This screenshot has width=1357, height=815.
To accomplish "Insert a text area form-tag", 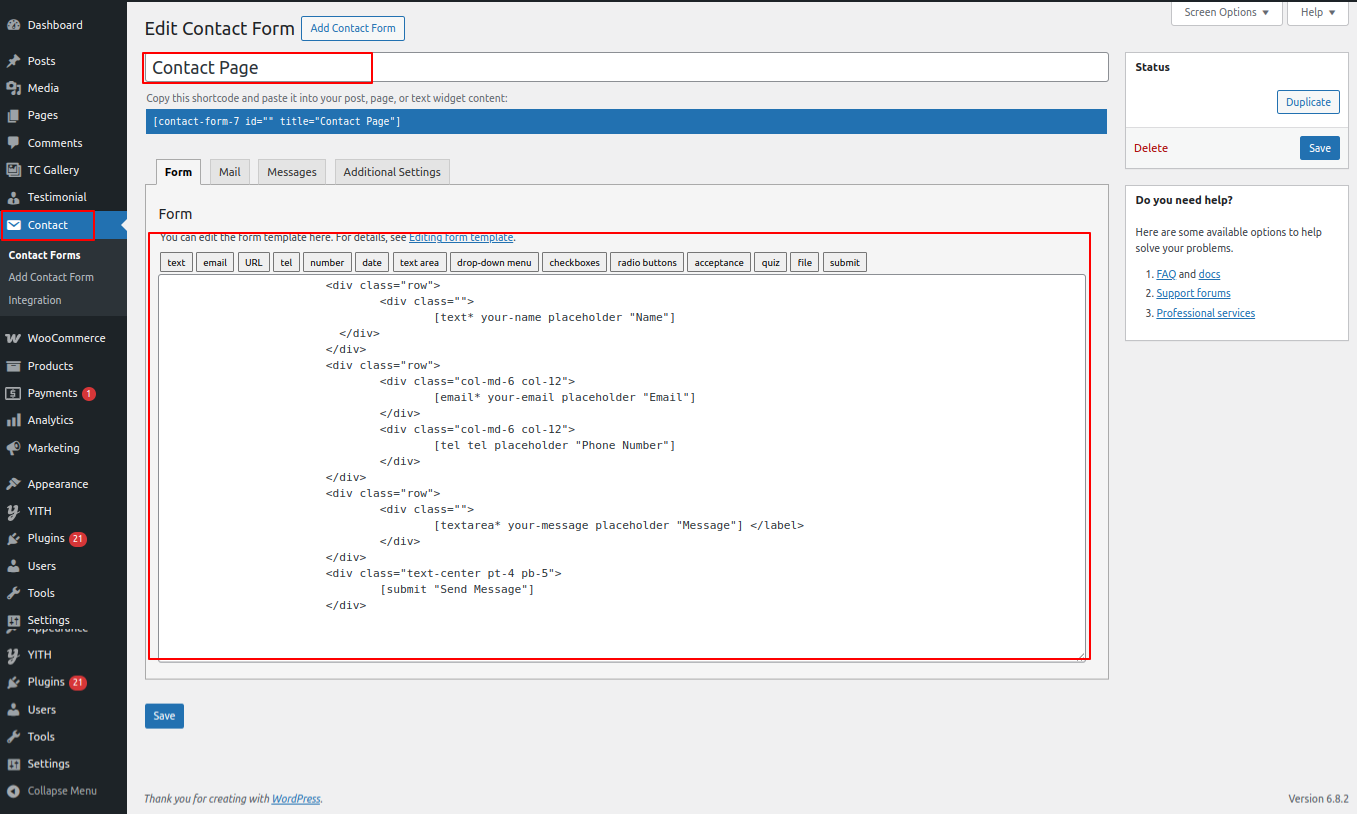I will coord(419,262).
